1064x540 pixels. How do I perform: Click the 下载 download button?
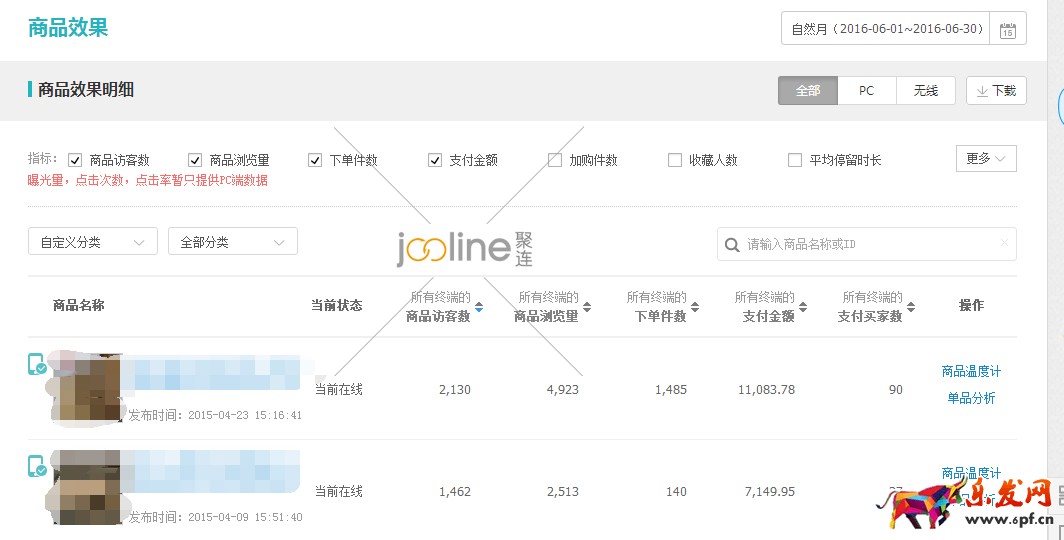[x=995, y=91]
